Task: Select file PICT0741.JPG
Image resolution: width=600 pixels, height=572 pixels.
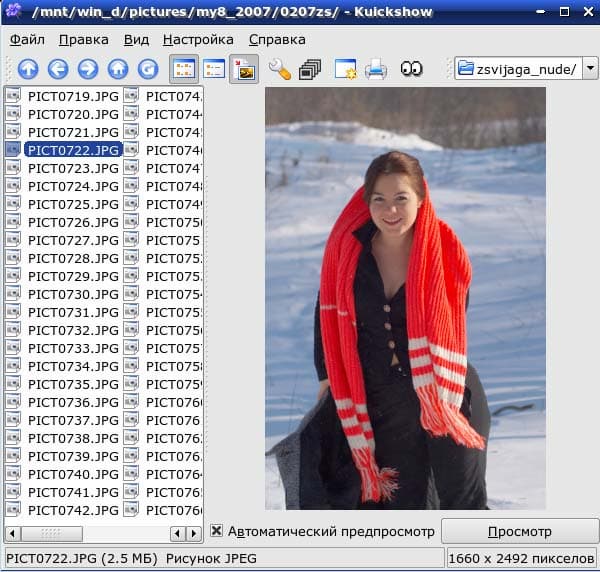Action: (x=73, y=492)
